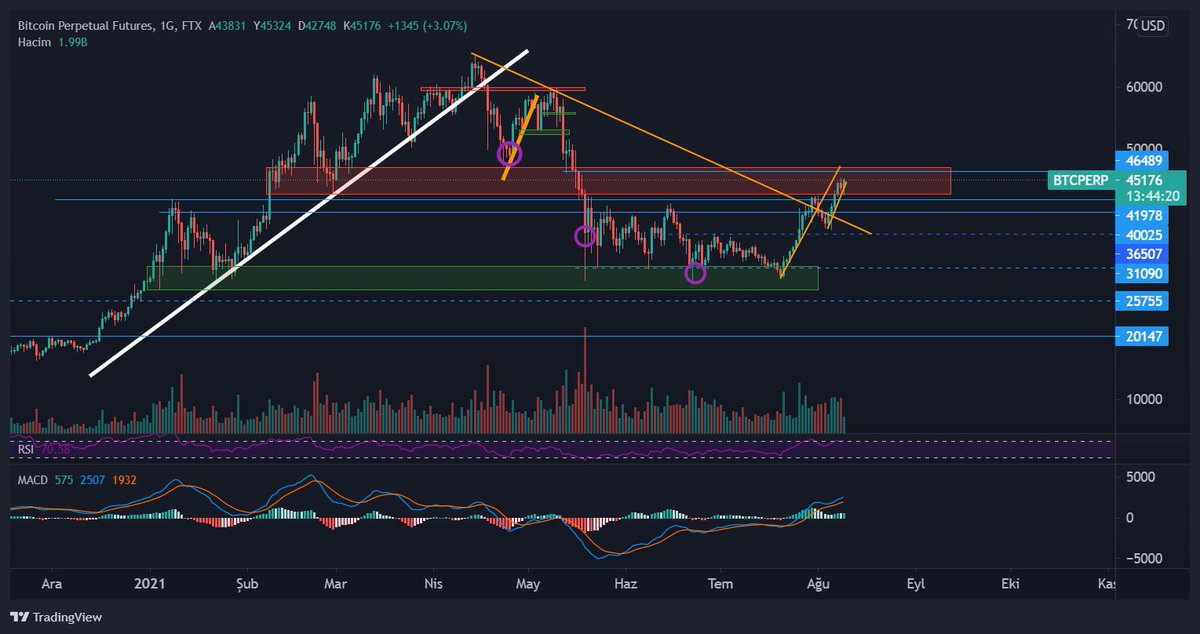The image size is (1200, 634).
Task: Click the 2021 year label on the time axis
Action: 151,583
